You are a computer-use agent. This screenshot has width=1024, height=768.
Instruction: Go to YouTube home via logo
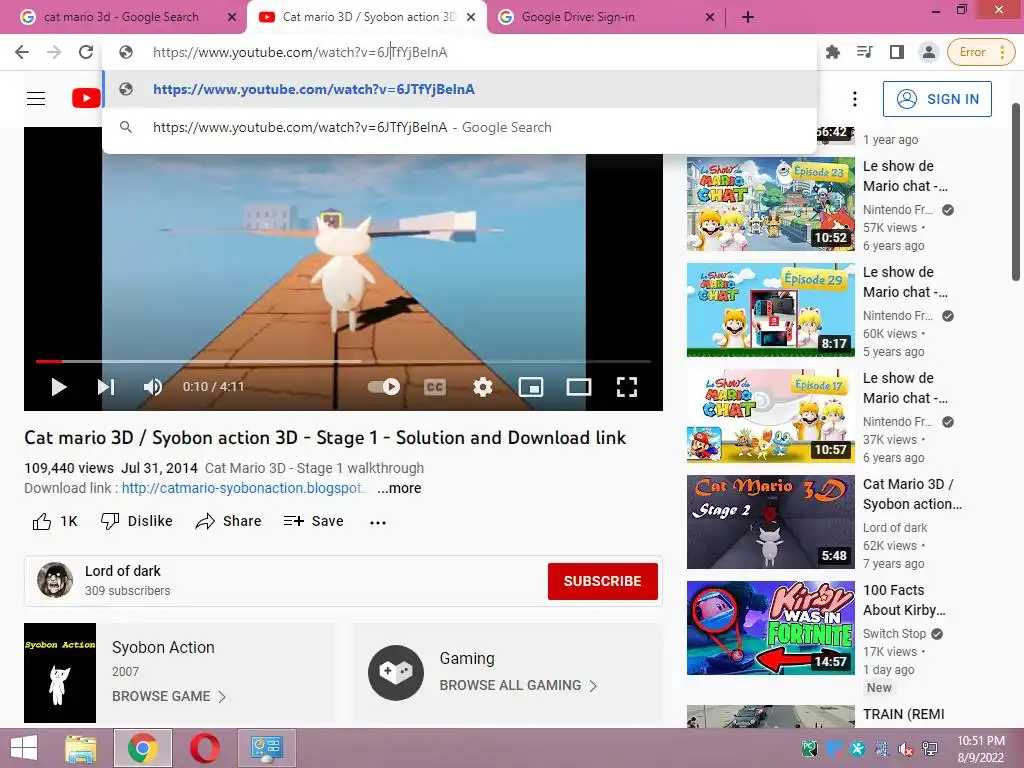point(86,99)
